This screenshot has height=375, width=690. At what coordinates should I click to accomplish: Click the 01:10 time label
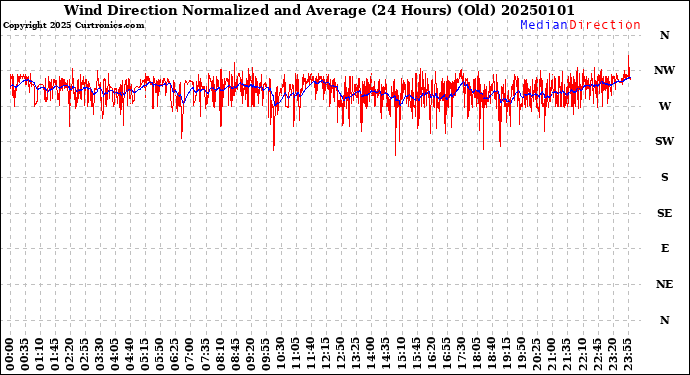pyautogui.click(x=40, y=354)
